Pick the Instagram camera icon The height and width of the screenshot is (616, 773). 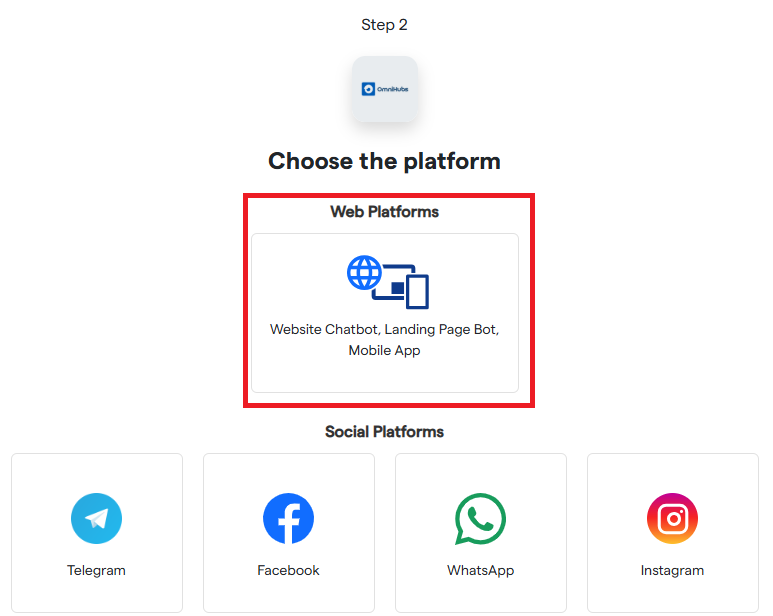[x=672, y=519]
